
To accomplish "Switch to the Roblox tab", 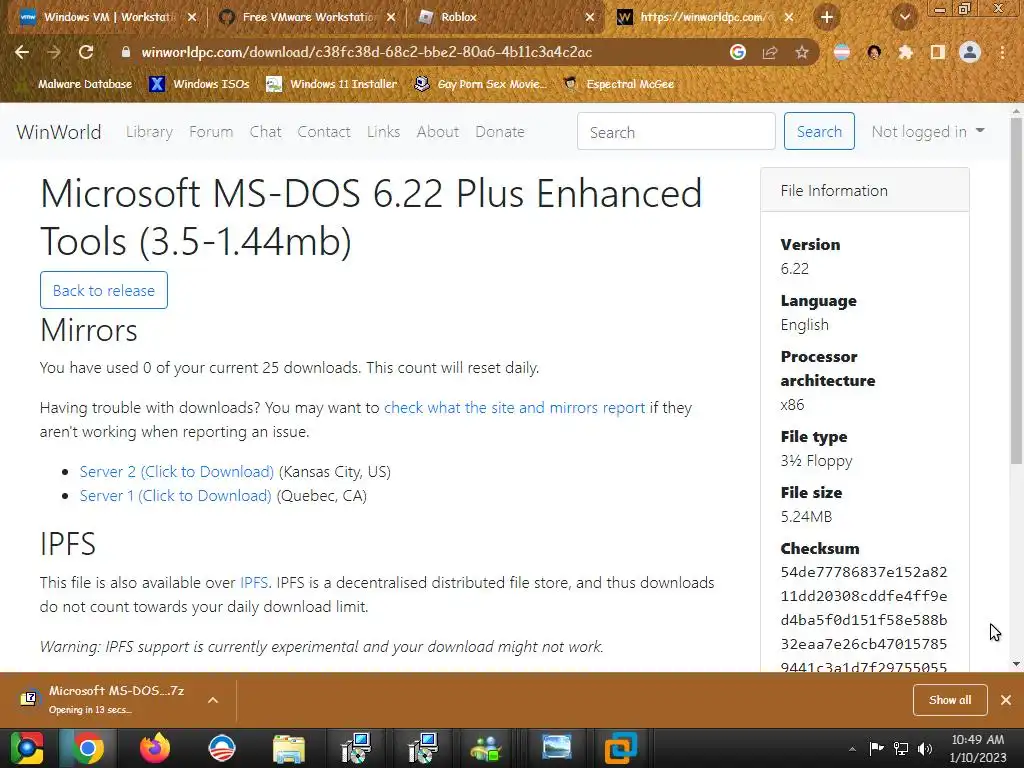I will 507,17.
